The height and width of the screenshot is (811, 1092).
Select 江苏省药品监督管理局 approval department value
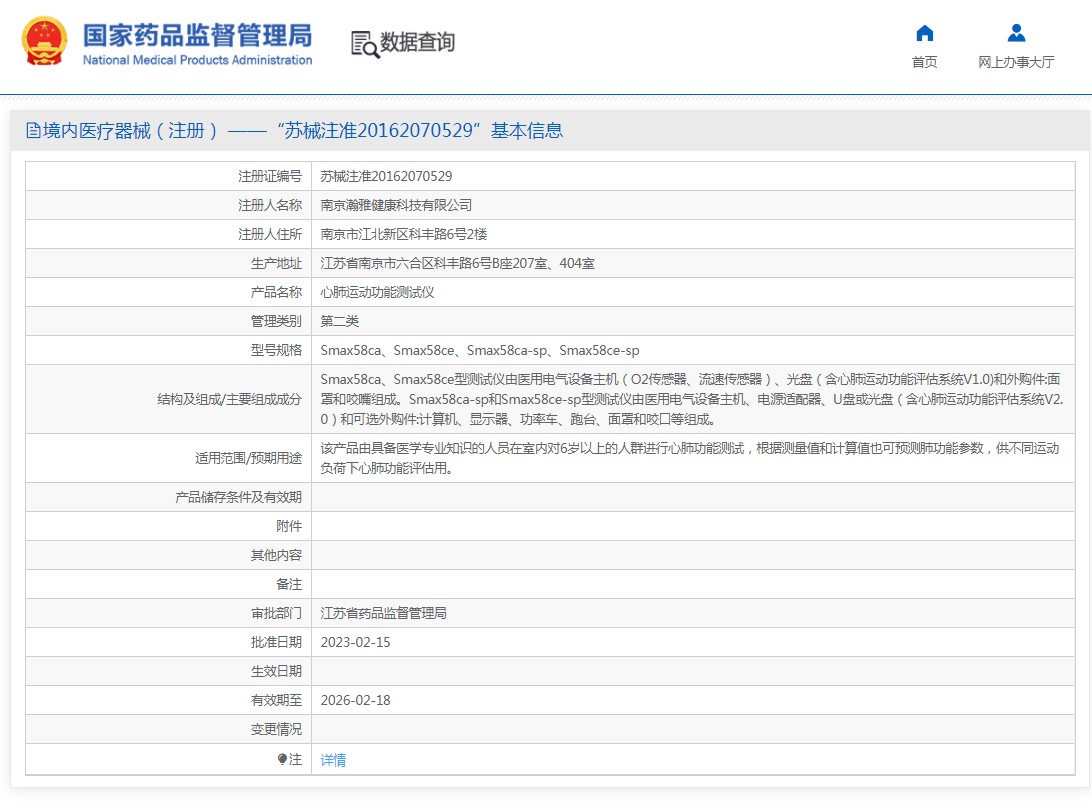coord(384,613)
